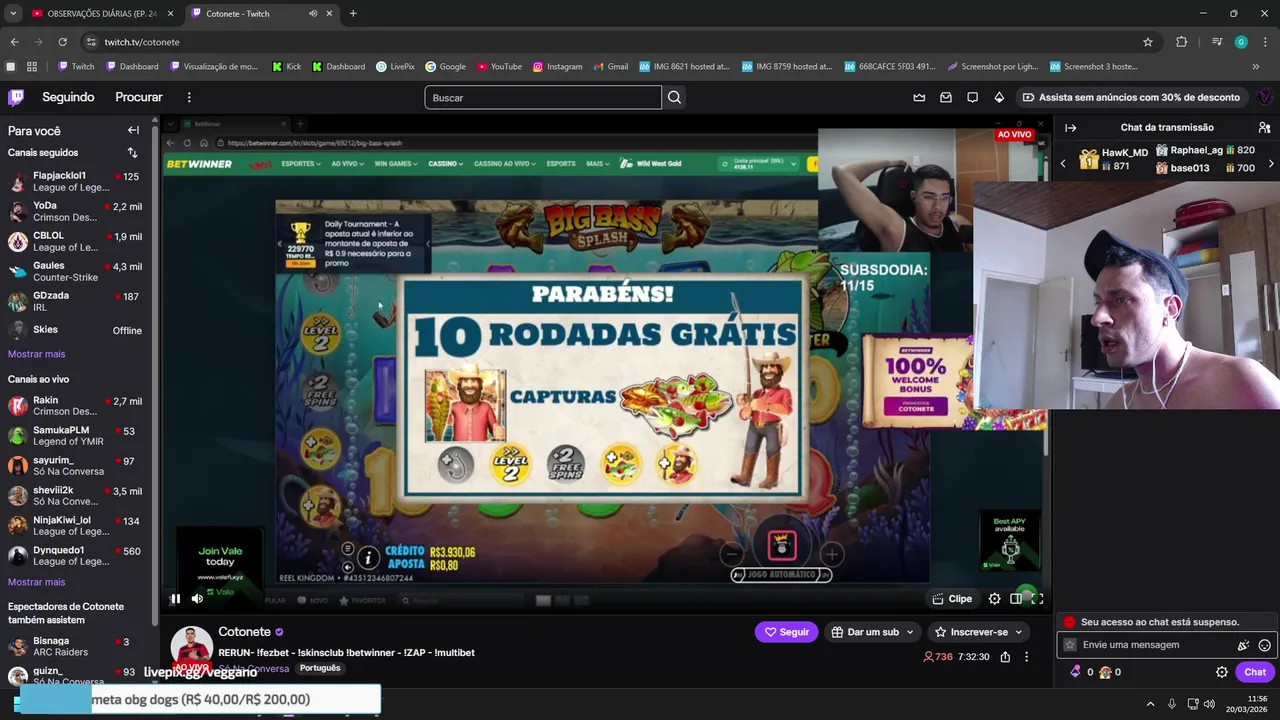Click the Só Na Conversa category link
Screen dimensions: 1280x720
pyautogui.click(x=253, y=668)
